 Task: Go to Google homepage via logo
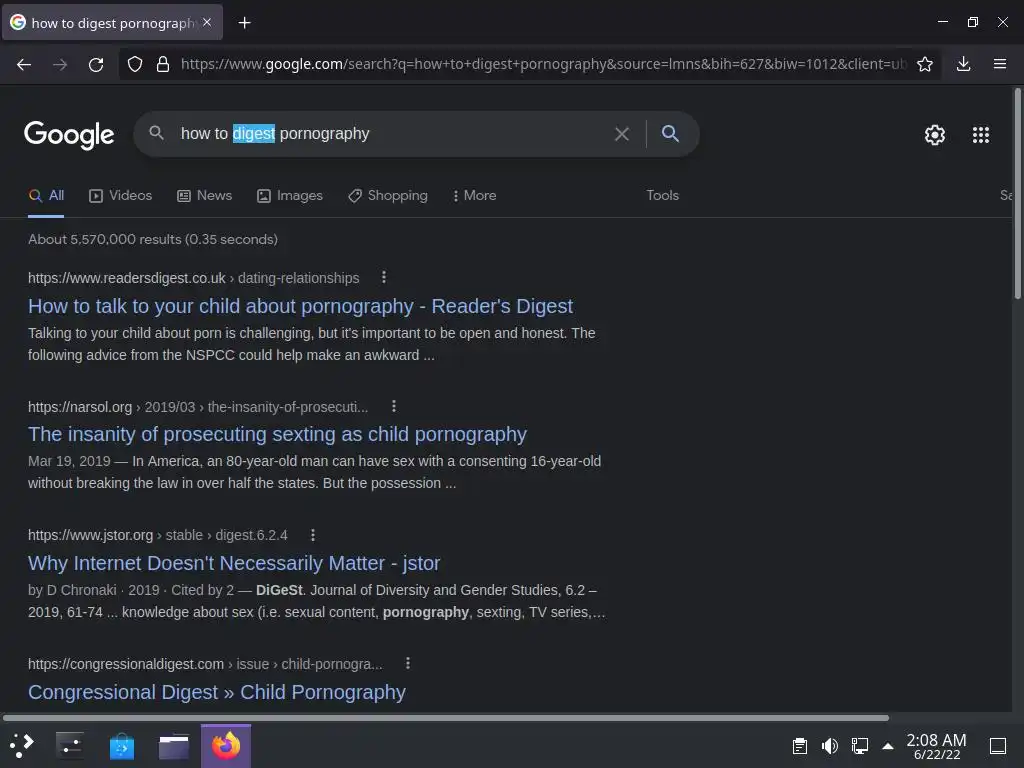pyautogui.click(x=69, y=135)
